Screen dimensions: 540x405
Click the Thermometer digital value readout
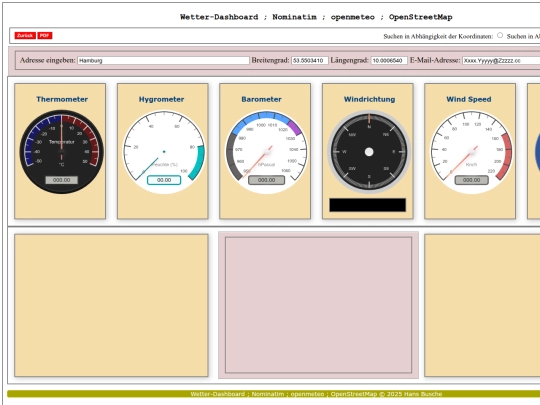(x=62, y=180)
